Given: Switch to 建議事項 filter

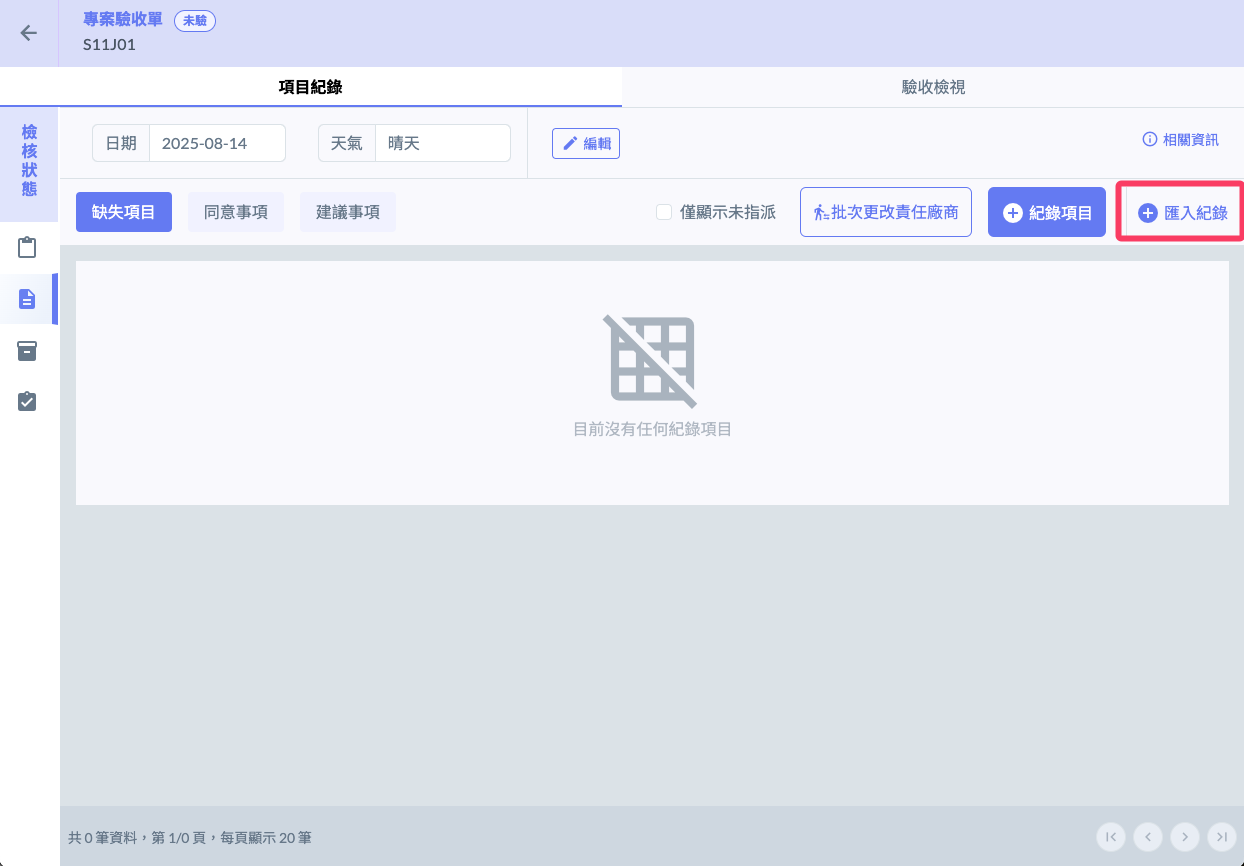Looking at the screenshot, I should click(348, 212).
